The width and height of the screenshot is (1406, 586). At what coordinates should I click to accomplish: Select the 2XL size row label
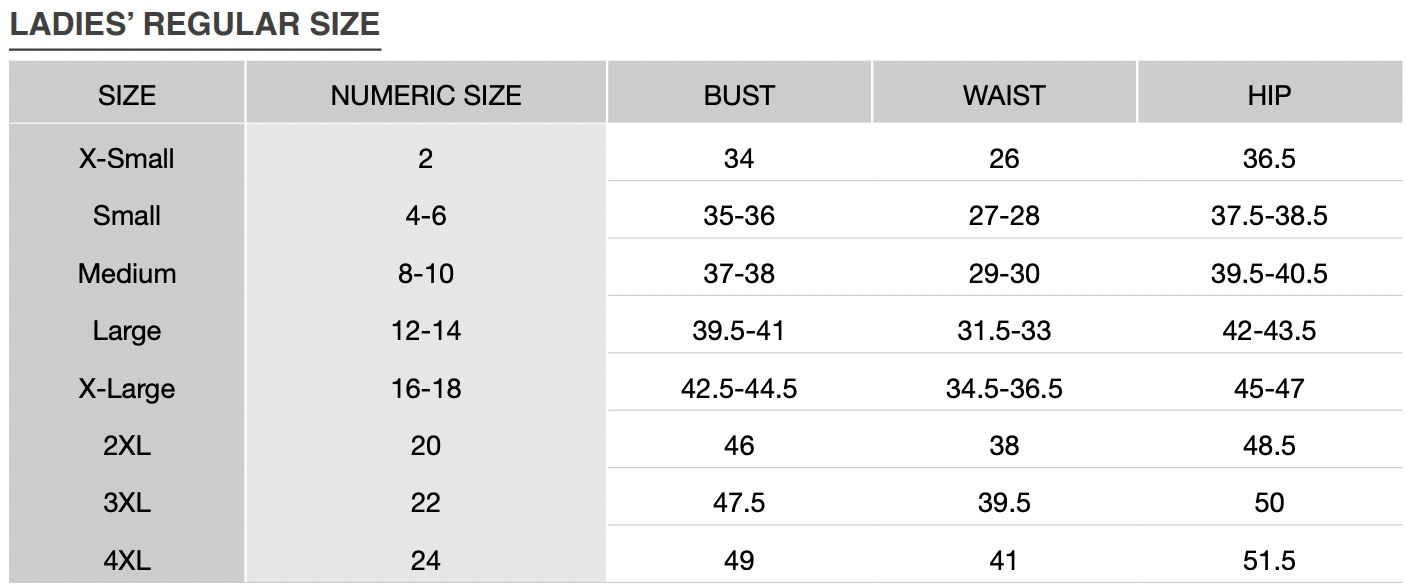tap(127, 445)
